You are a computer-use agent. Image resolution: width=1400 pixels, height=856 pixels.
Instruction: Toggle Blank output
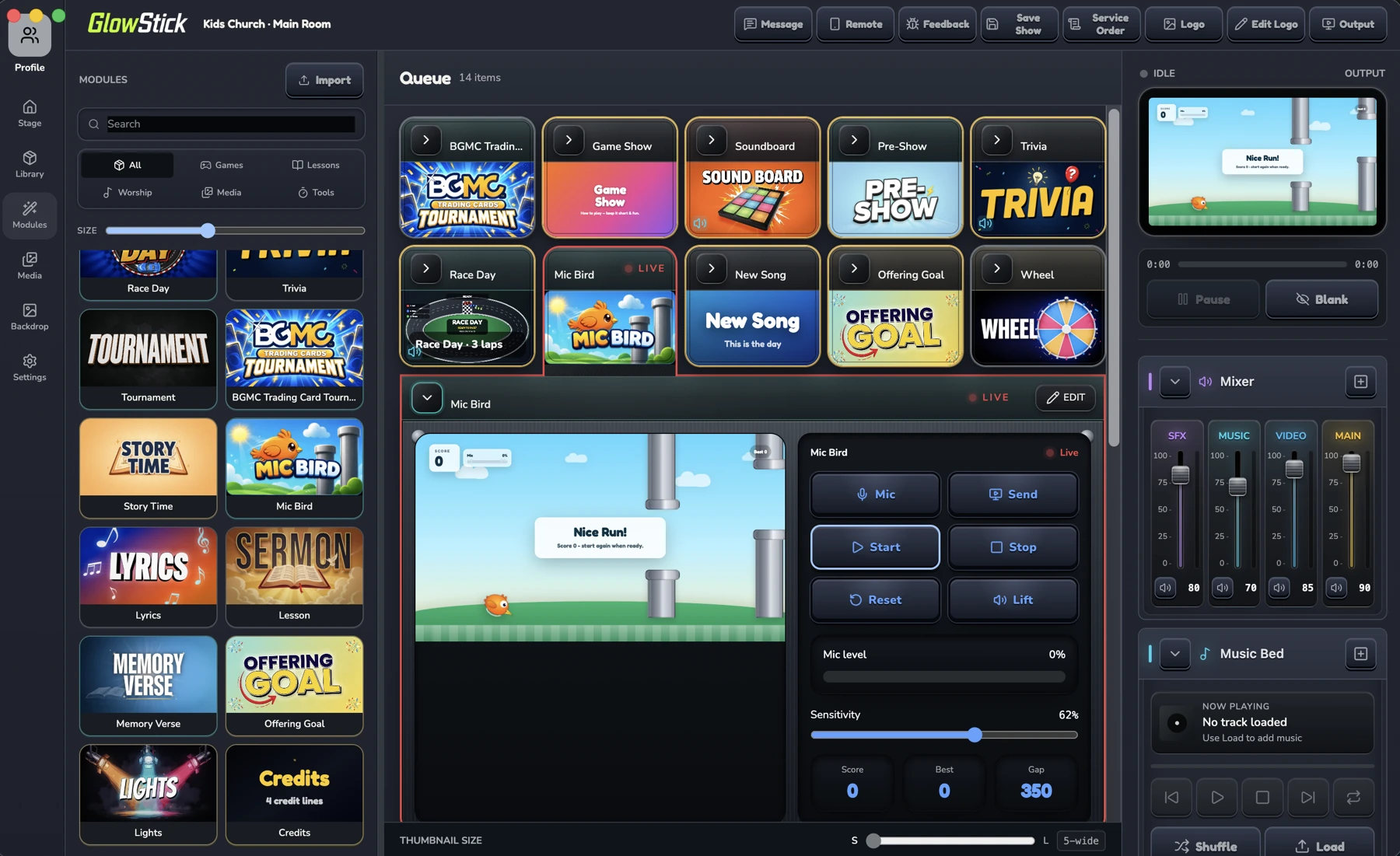point(1321,299)
